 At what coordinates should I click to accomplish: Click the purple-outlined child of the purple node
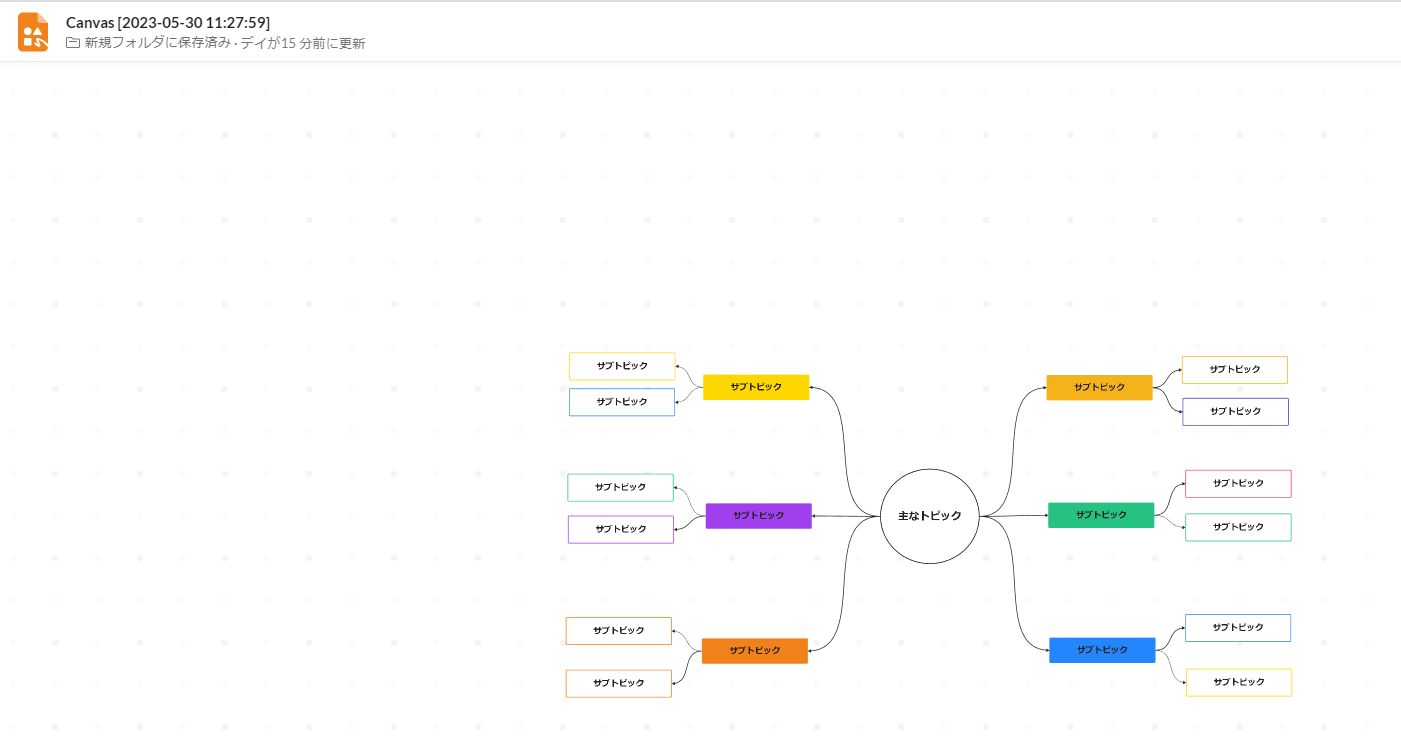(x=620, y=530)
